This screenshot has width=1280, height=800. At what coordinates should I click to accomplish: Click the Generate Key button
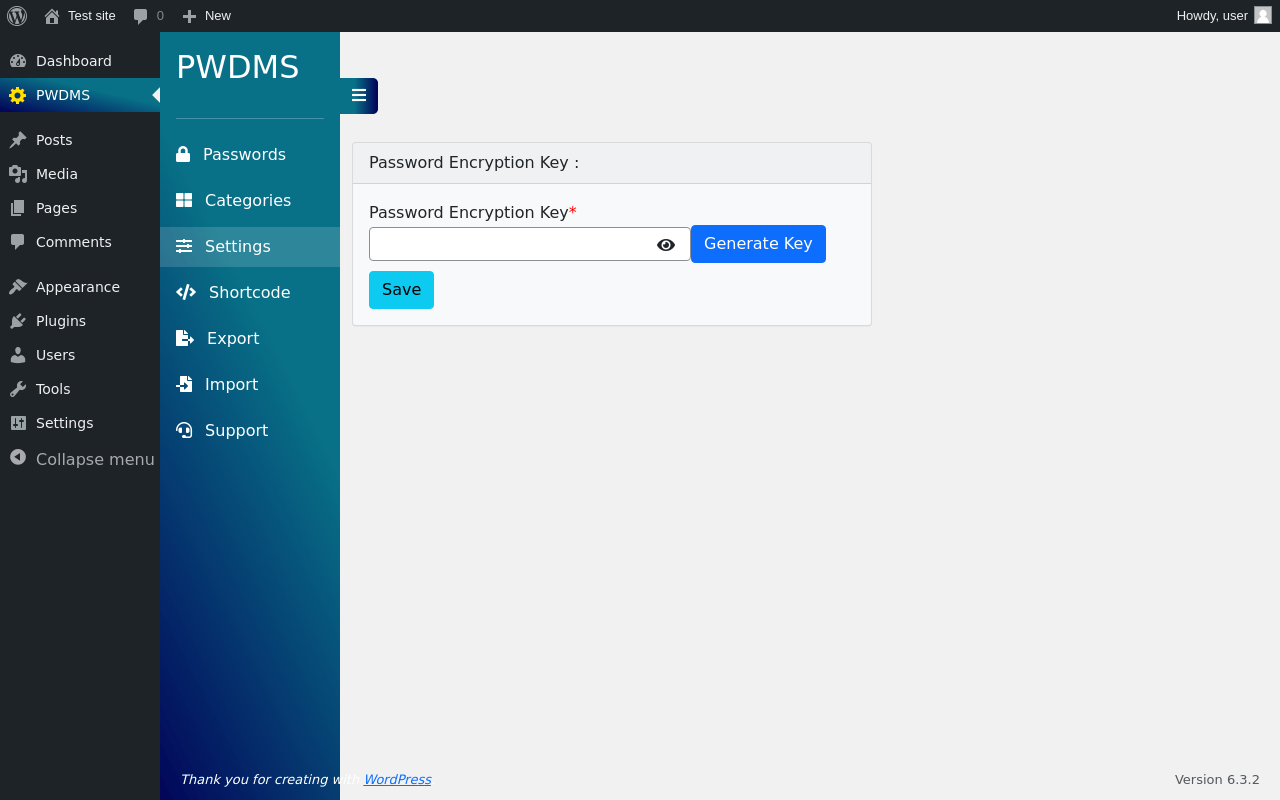tap(758, 244)
